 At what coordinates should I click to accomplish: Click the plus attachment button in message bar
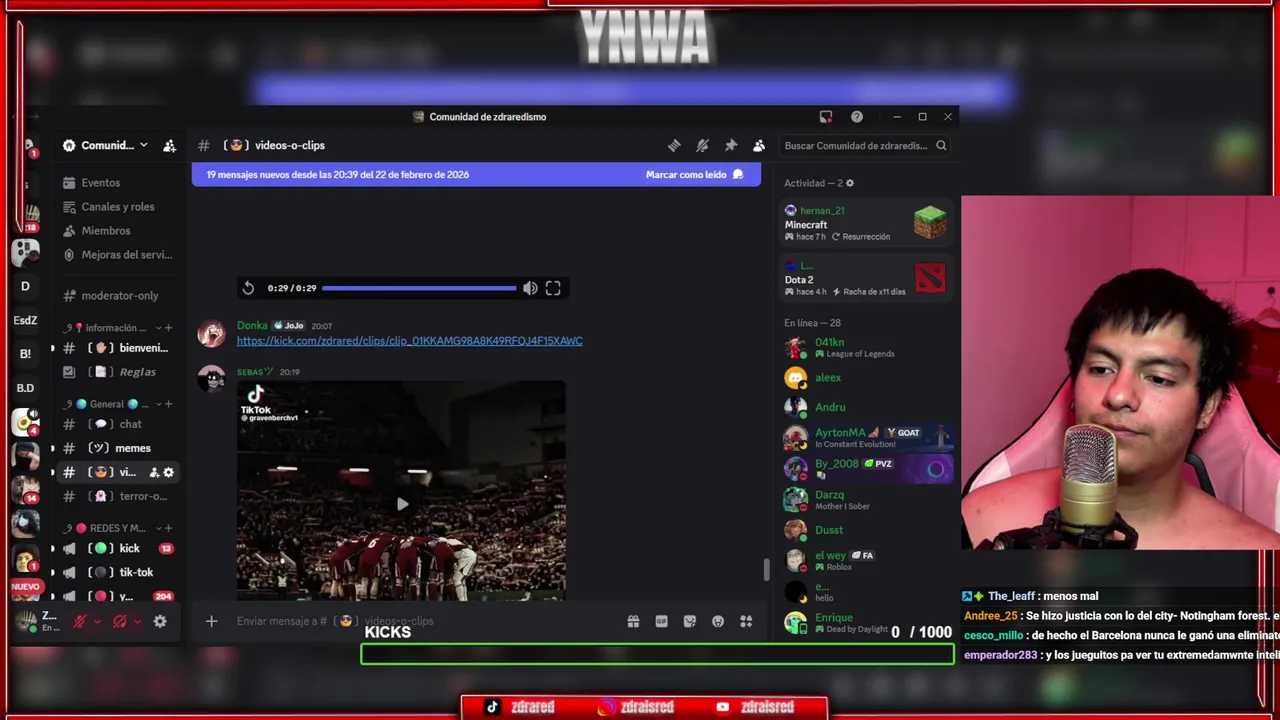pyautogui.click(x=211, y=621)
